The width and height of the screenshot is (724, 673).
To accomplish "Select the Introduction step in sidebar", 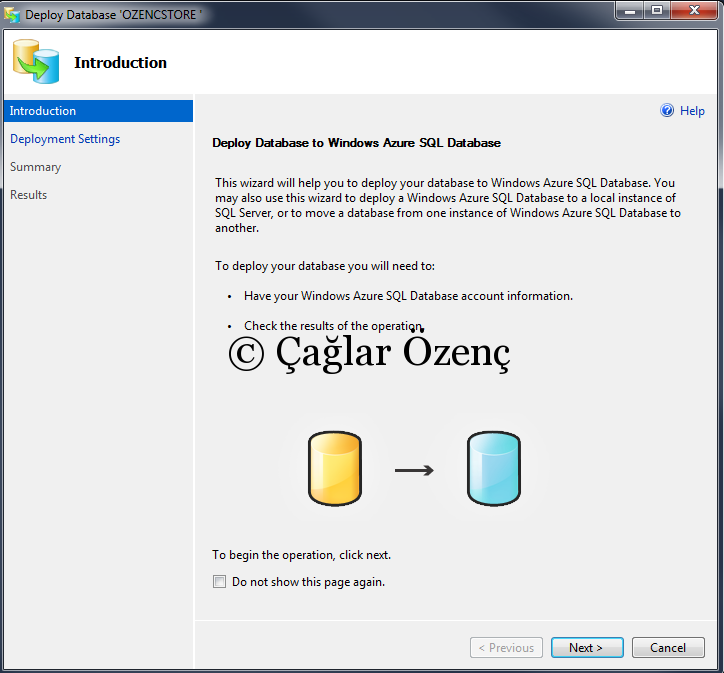I will point(98,111).
